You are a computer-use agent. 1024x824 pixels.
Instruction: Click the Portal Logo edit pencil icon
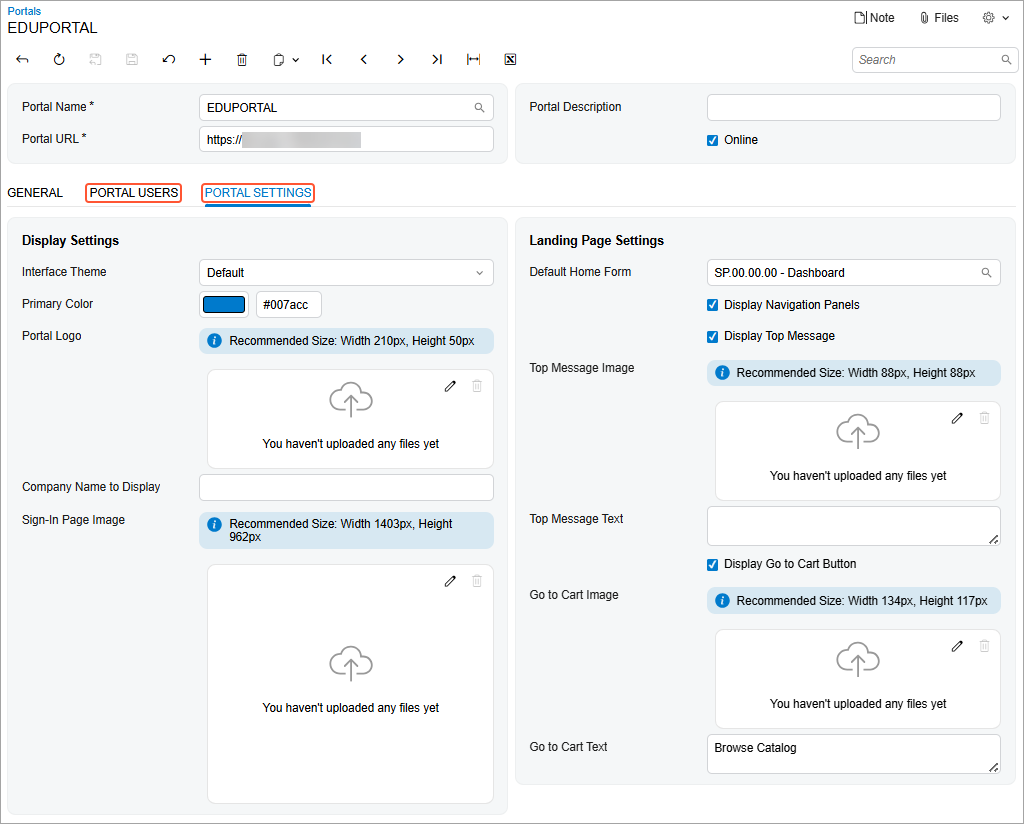(x=450, y=386)
